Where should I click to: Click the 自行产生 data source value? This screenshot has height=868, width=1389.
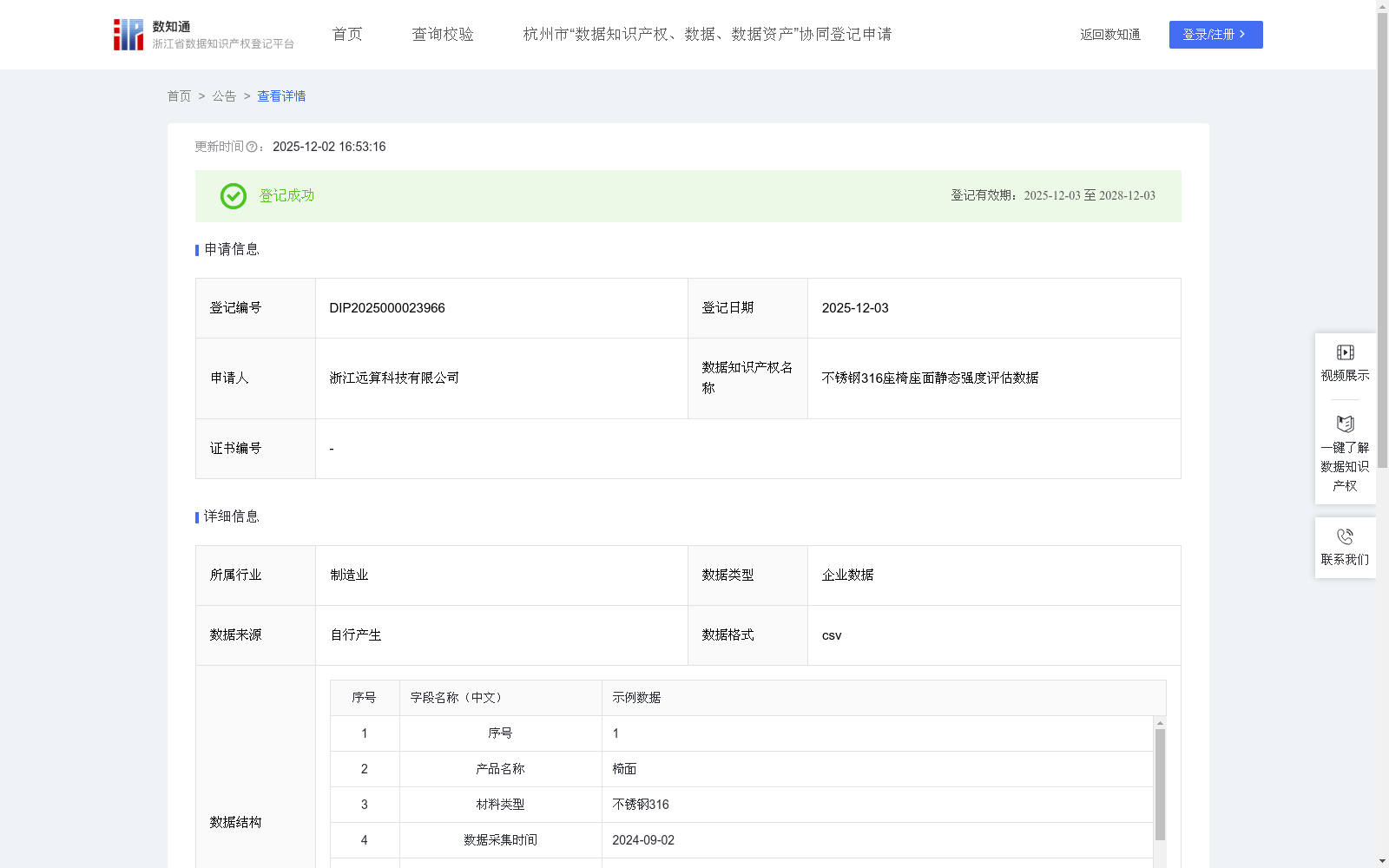[x=356, y=635]
